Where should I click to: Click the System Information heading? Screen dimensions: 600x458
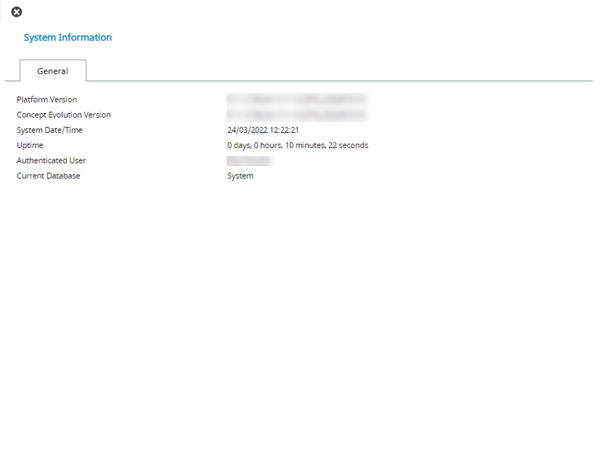click(x=67, y=38)
